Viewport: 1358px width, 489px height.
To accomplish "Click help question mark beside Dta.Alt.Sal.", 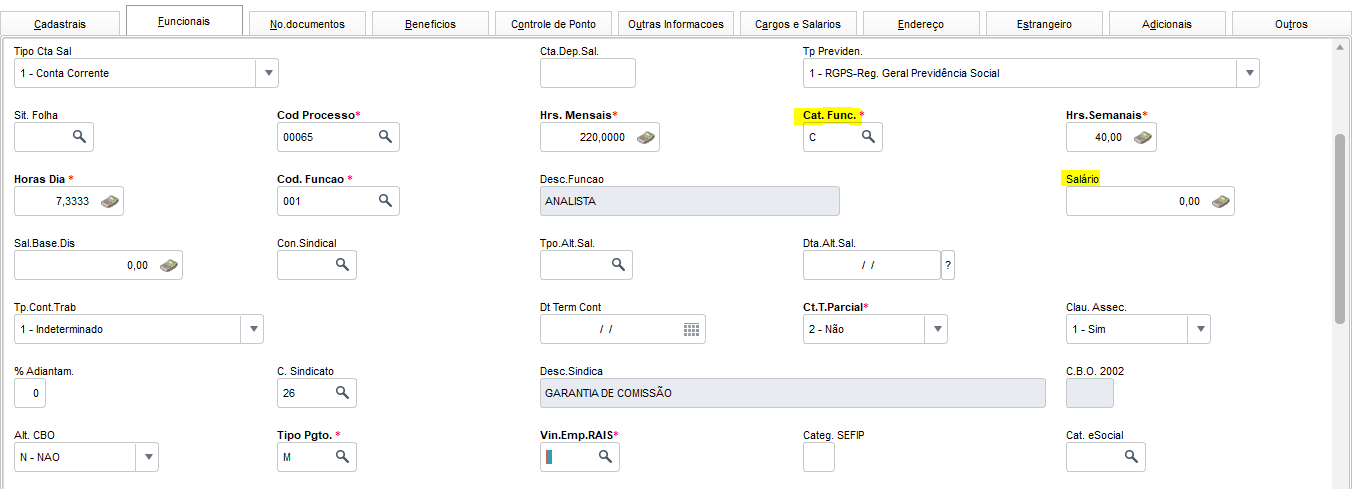I will click(948, 265).
